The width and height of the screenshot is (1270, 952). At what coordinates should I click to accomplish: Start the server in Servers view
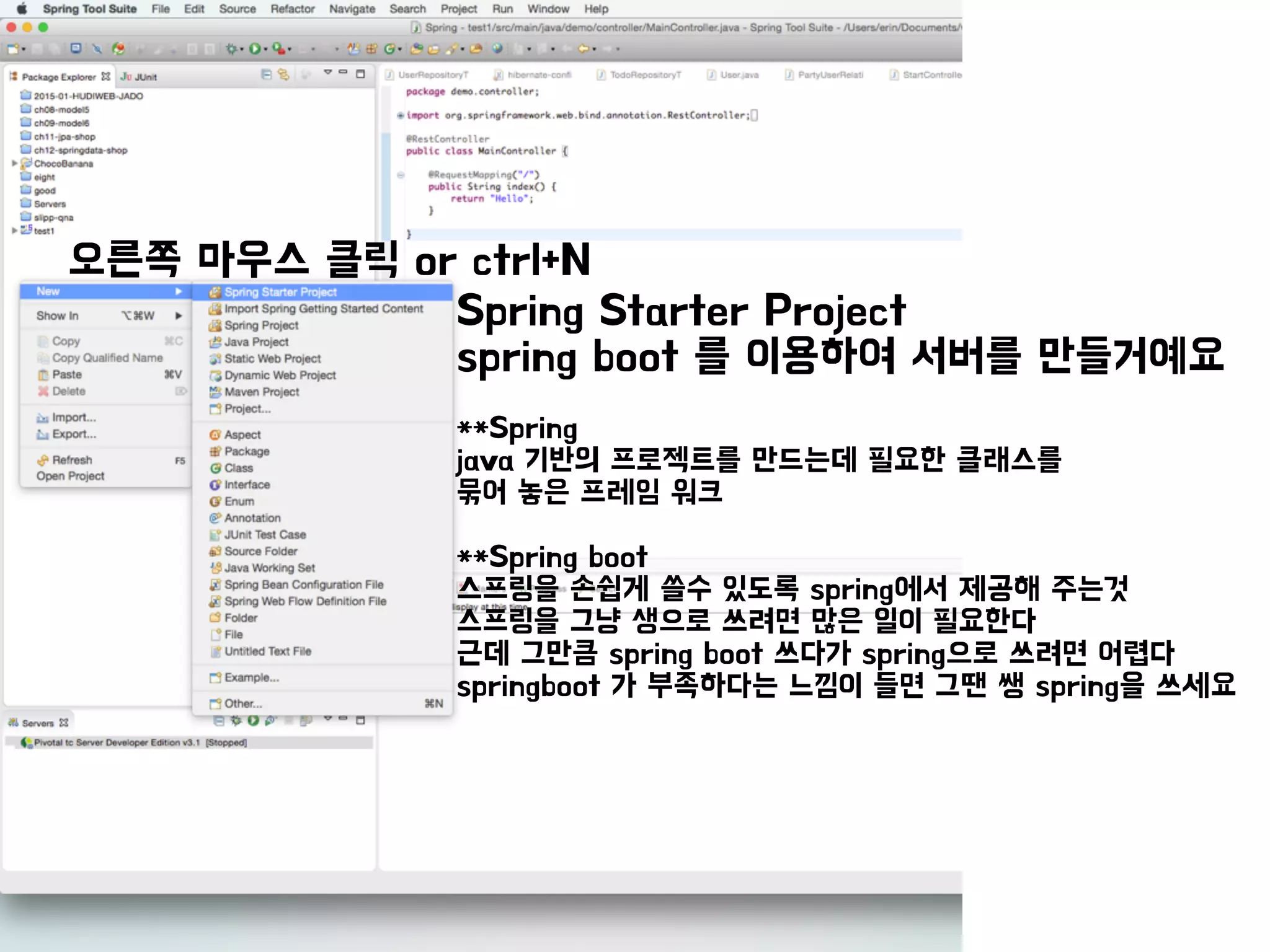253,720
